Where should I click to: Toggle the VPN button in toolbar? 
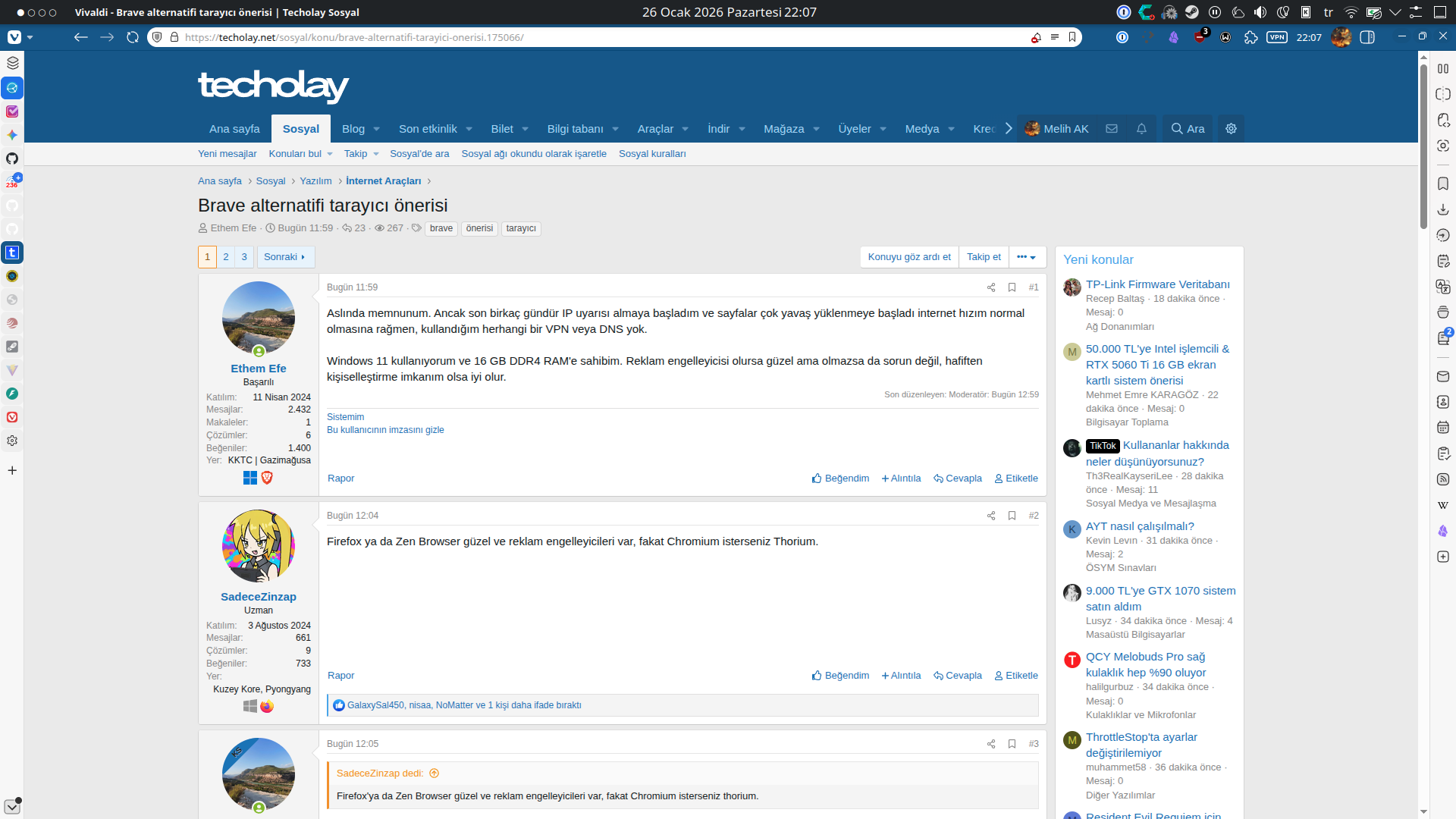1277,37
